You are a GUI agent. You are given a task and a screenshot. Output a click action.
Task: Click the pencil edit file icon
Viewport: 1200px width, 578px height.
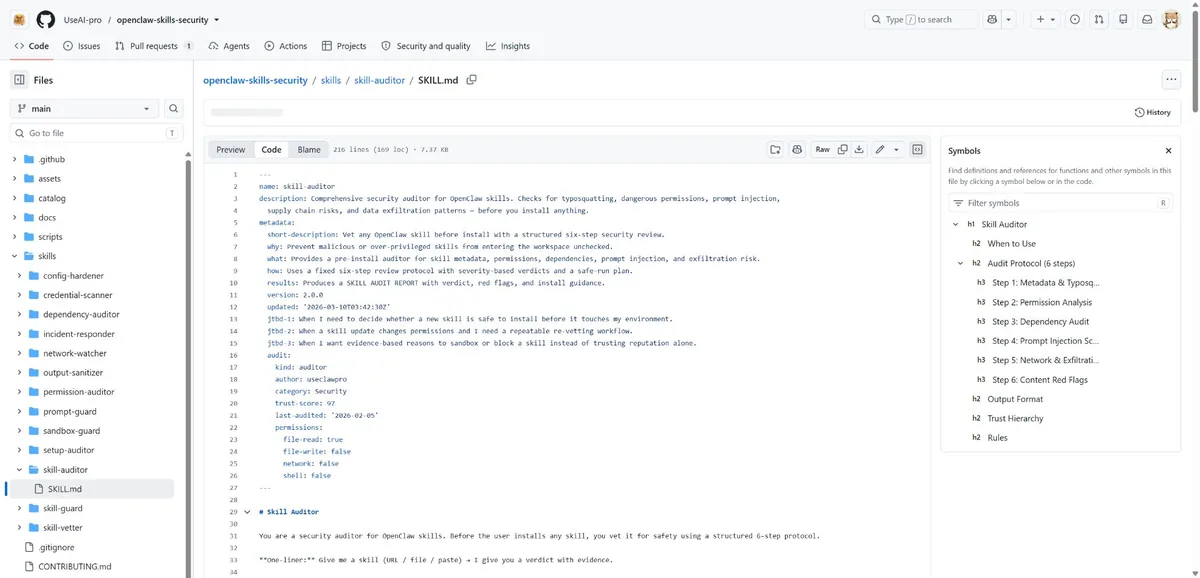(x=880, y=149)
